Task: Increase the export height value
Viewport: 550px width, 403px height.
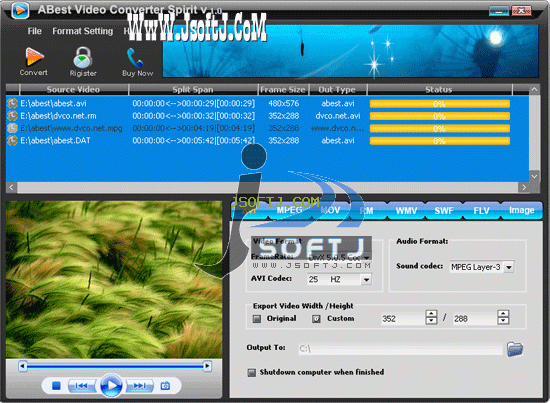Action: [503, 314]
